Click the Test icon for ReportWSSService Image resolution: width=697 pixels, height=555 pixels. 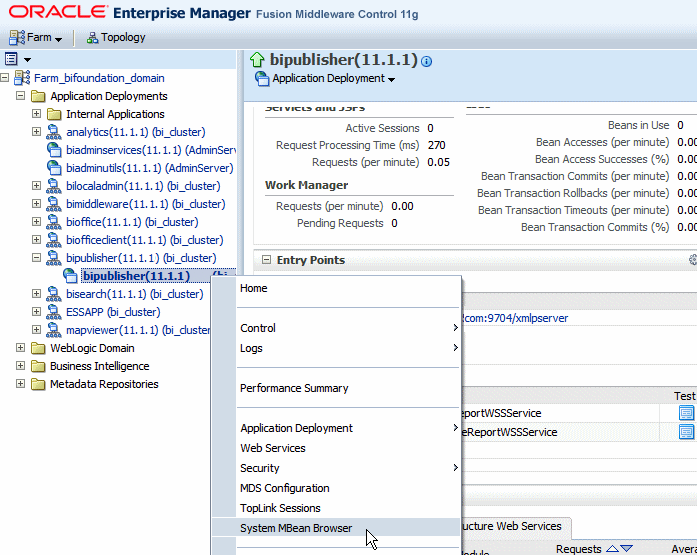coord(686,413)
